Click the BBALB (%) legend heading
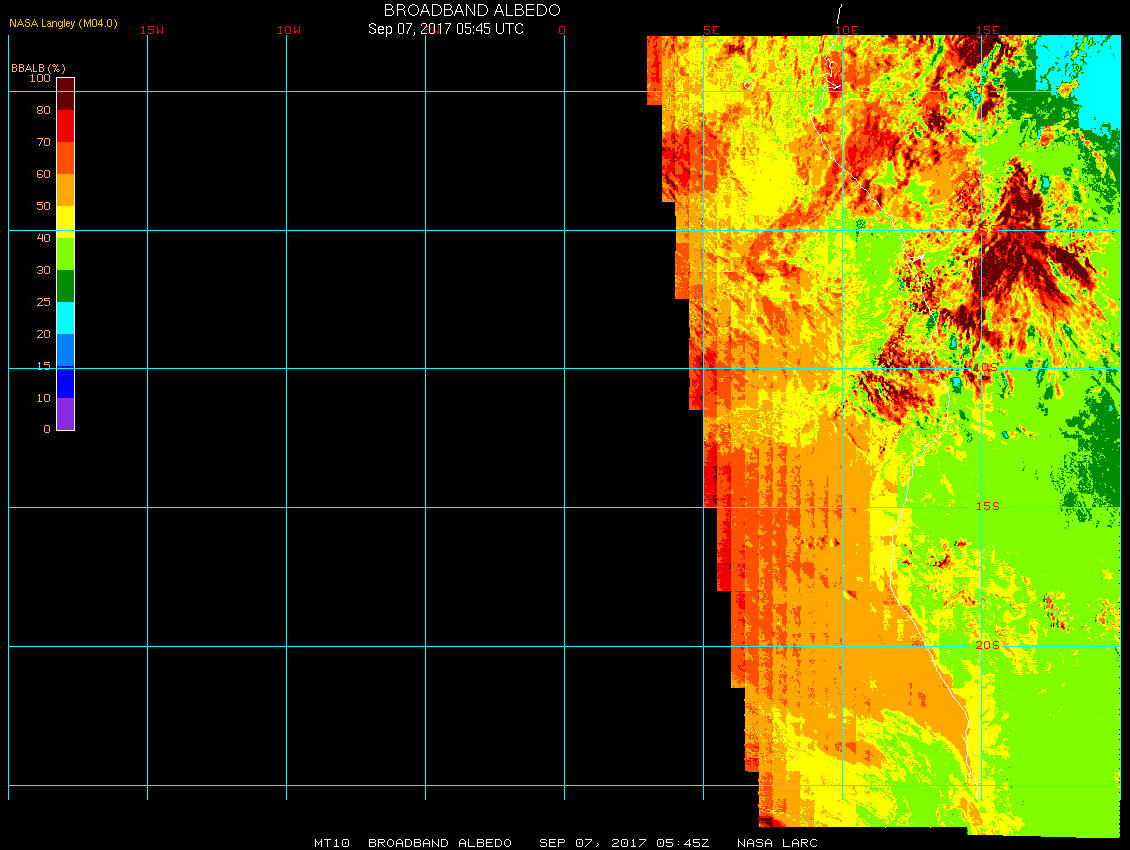Screen dimensions: 1130x850 pos(38,67)
